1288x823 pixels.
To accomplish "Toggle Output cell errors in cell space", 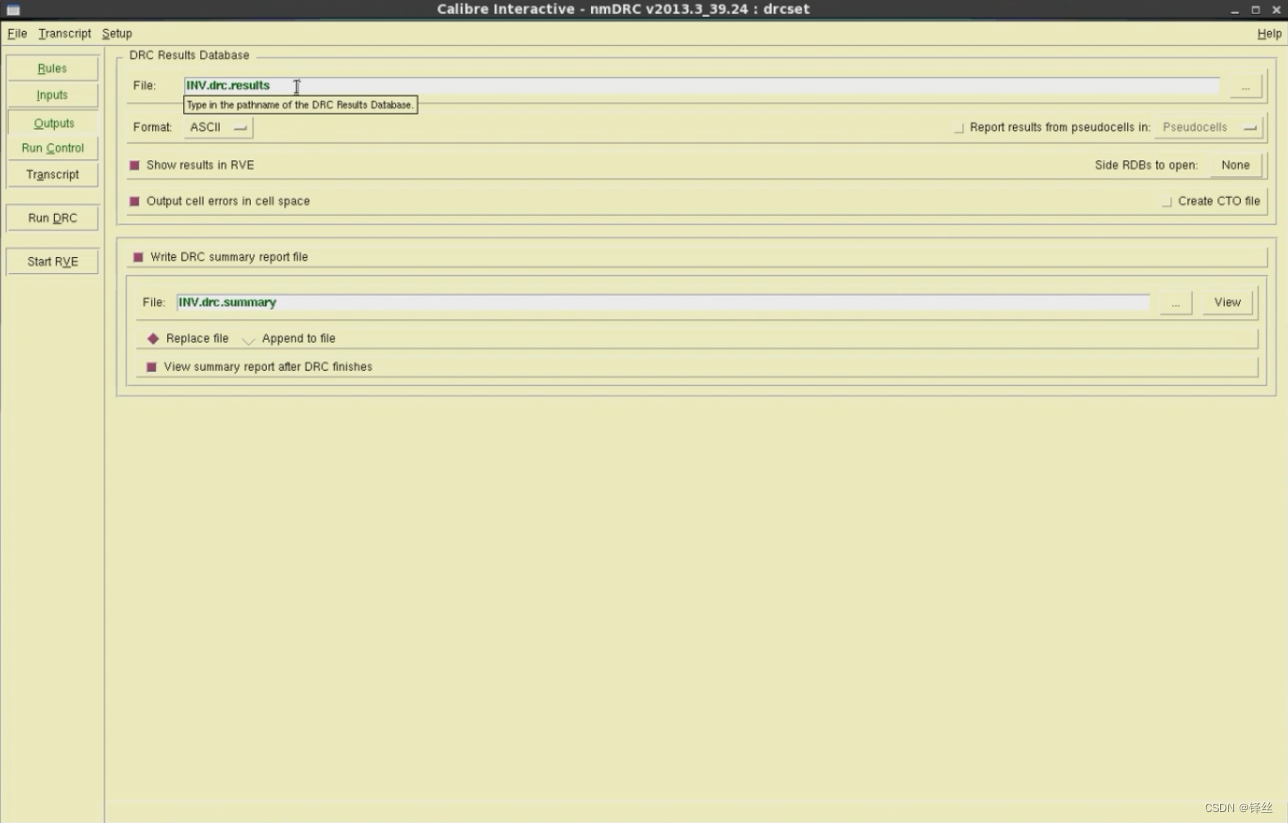I will 135,201.
